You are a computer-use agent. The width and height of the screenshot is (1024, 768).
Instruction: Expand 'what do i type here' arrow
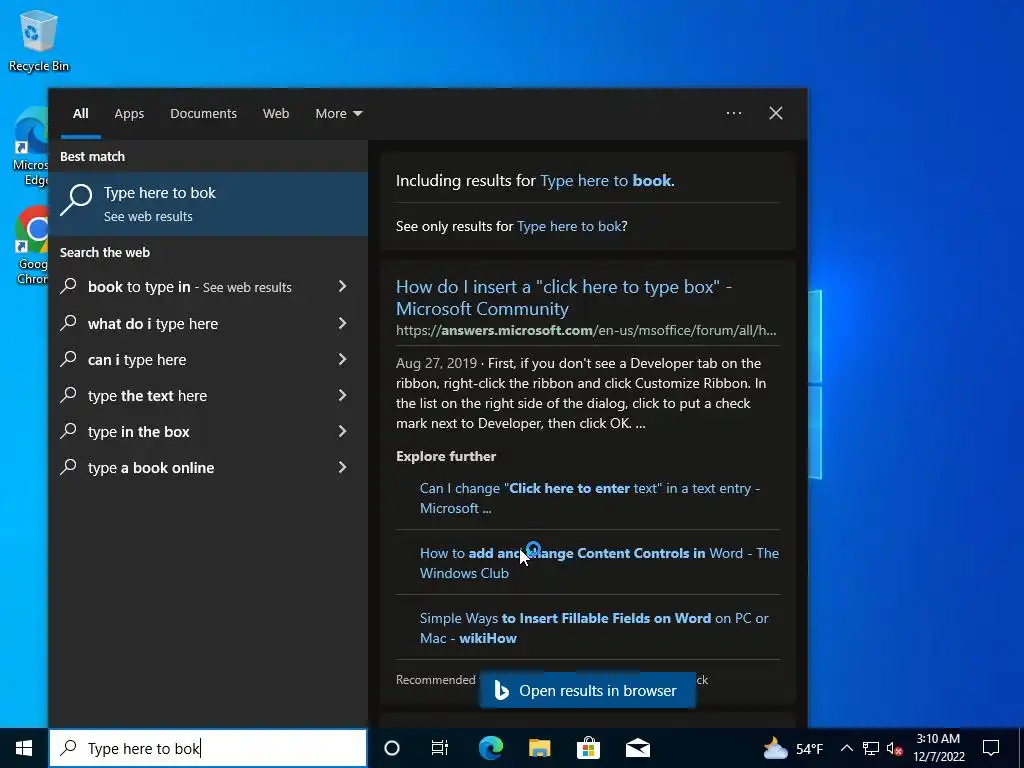342,323
